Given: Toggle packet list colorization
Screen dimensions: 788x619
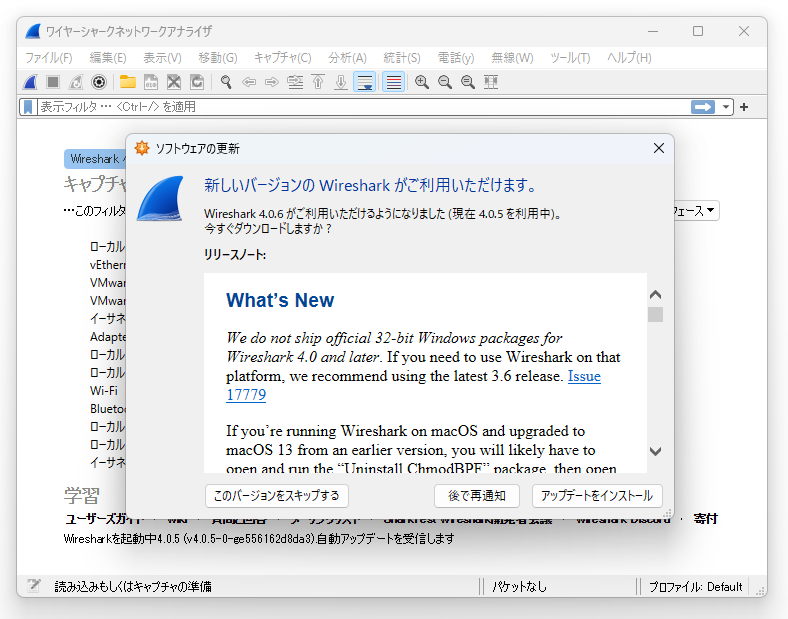Looking at the screenshot, I should tap(393, 82).
